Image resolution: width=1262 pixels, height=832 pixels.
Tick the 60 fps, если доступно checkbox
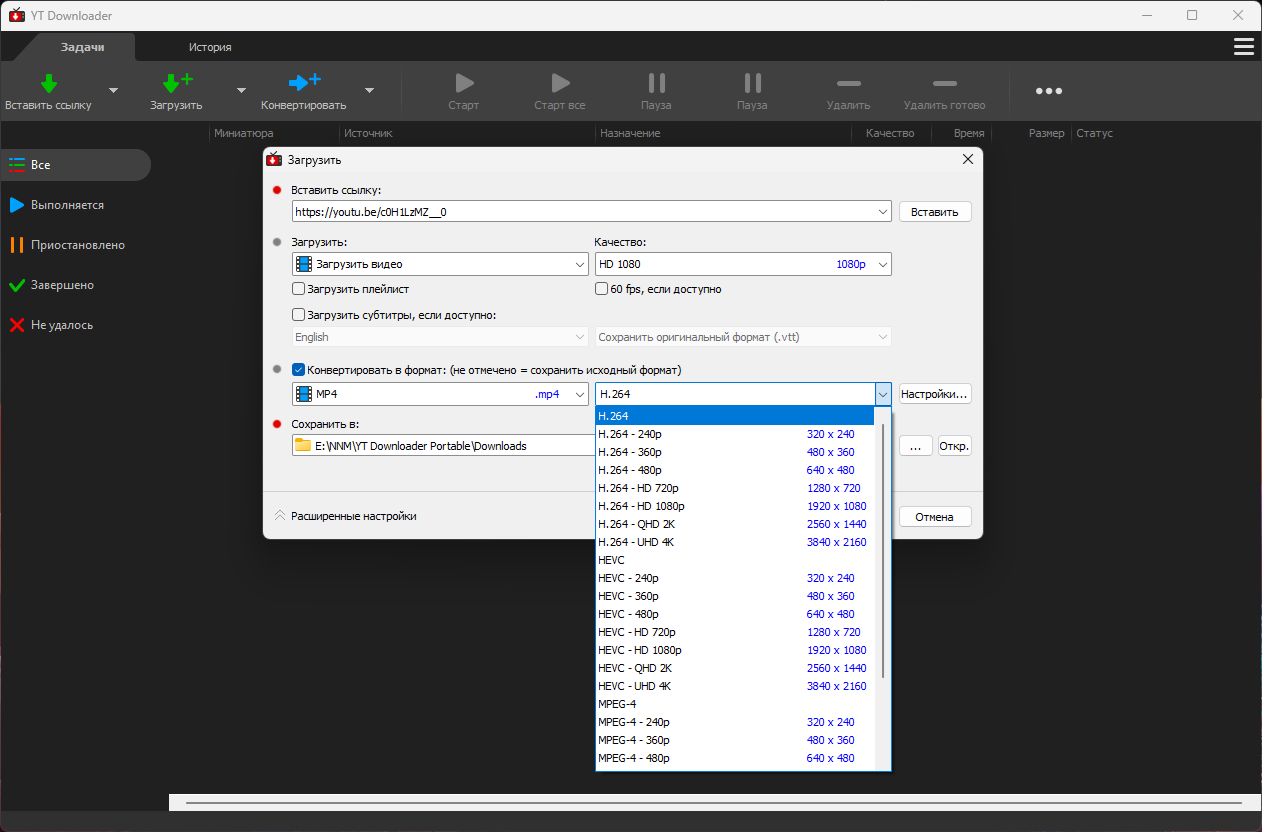coord(601,289)
